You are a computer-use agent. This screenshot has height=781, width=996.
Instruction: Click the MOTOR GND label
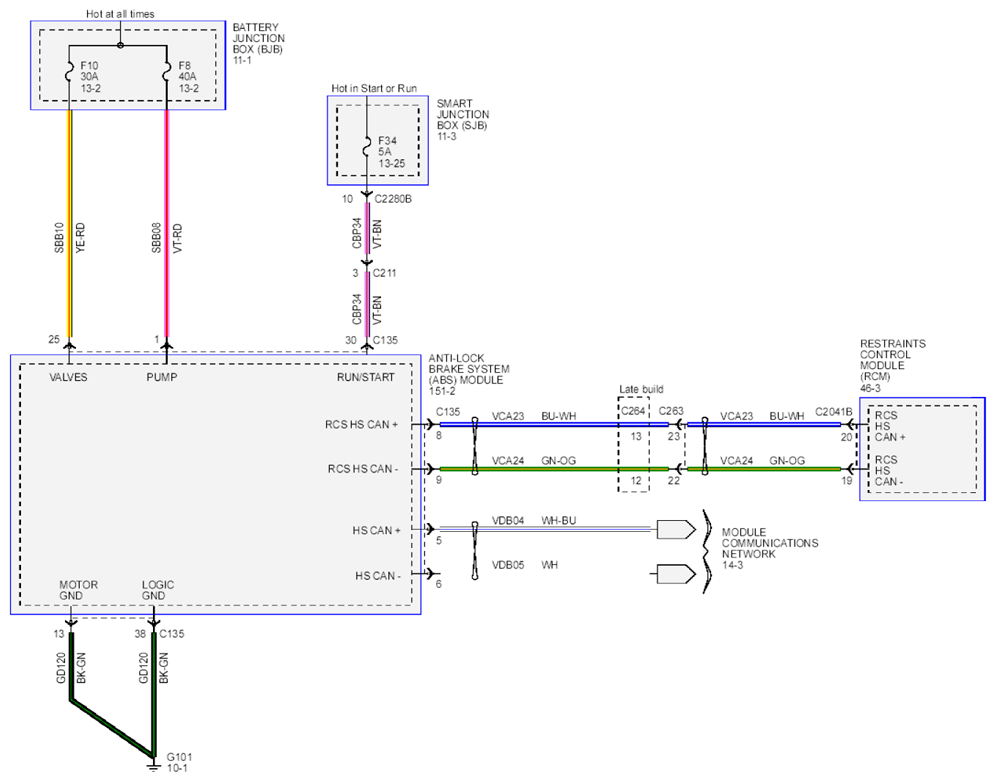pos(78,590)
